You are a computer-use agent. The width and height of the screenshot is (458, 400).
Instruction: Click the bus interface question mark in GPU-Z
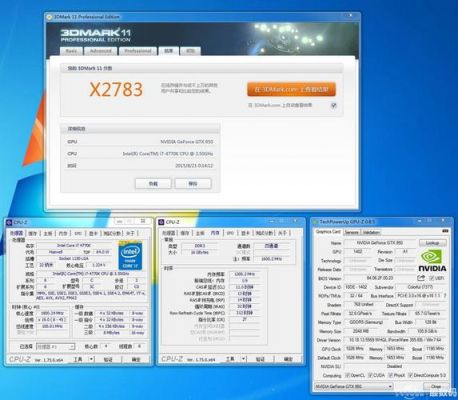coord(445,296)
